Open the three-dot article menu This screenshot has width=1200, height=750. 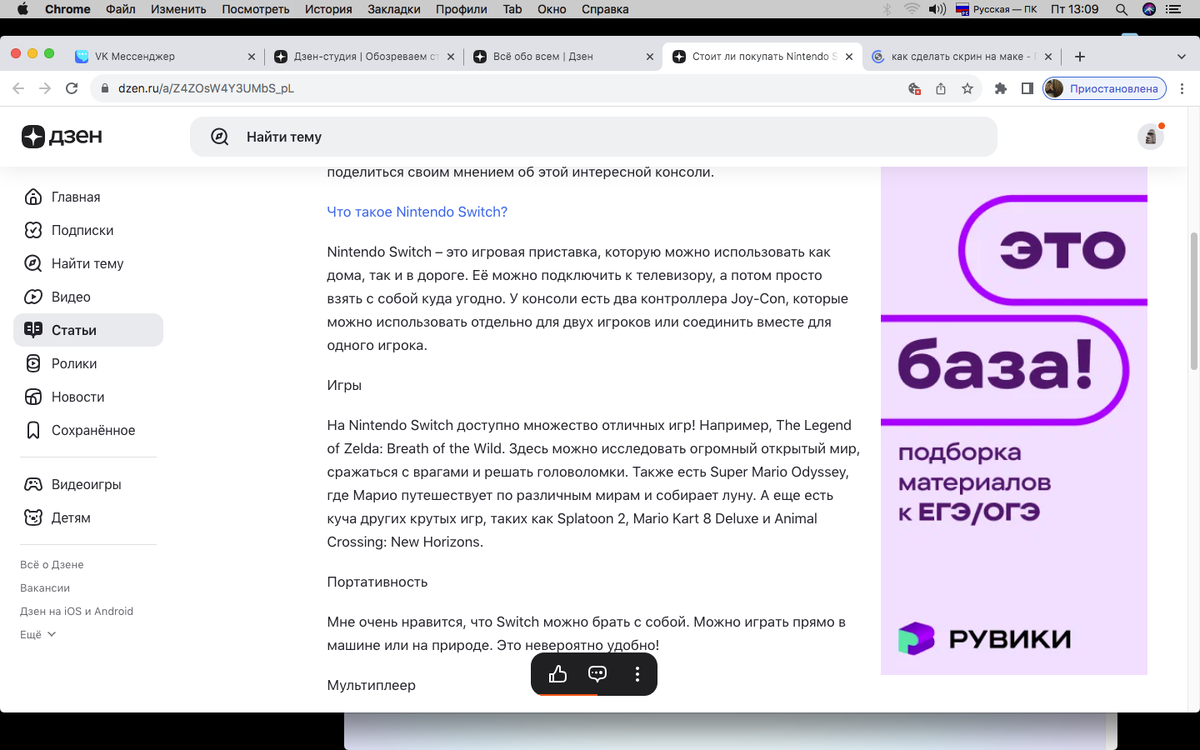coord(637,674)
